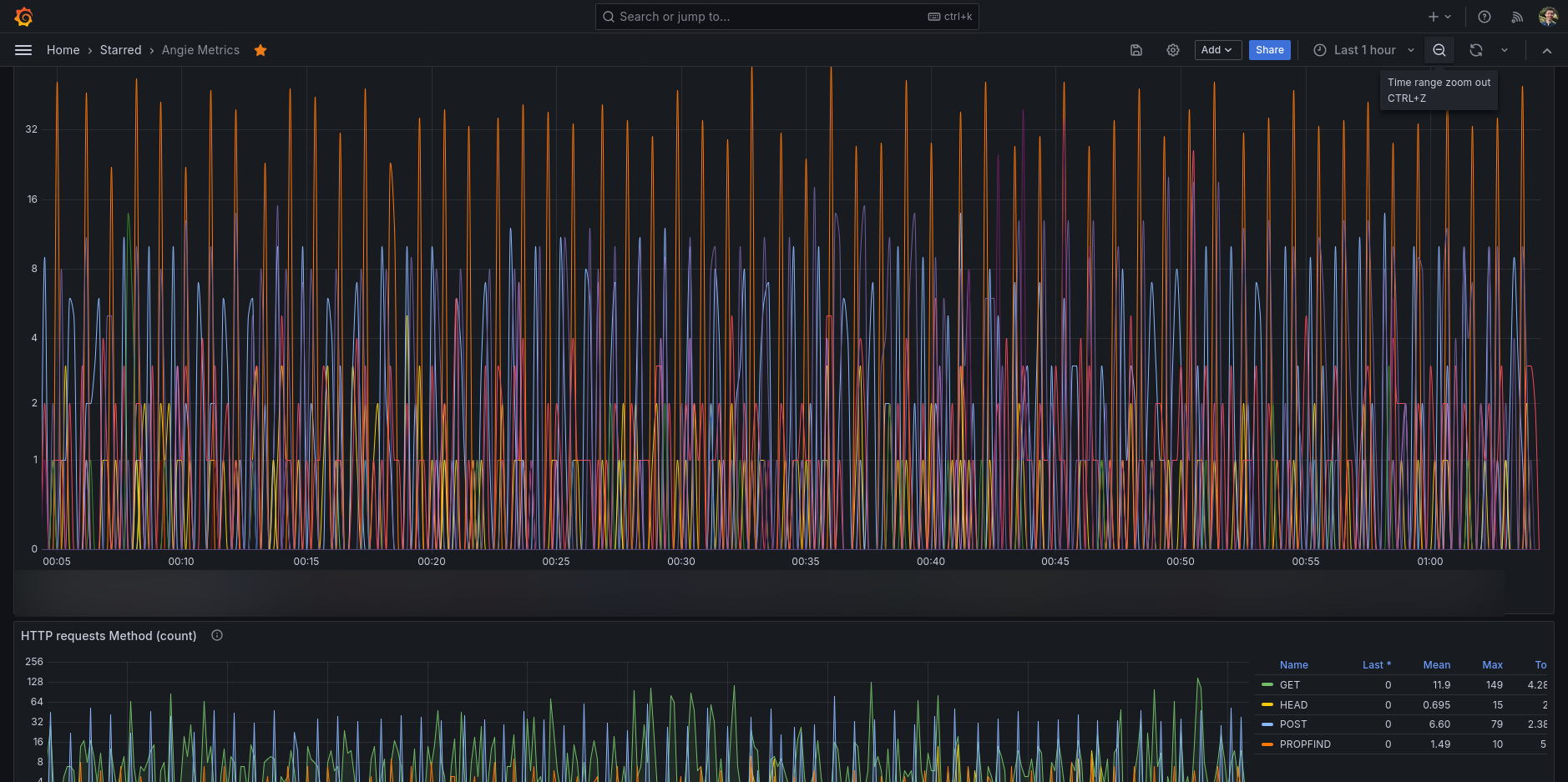Image resolution: width=1568 pixels, height=782 pixels.
Task: Open the news feed icon
Action: click(x=1517, y=17)
